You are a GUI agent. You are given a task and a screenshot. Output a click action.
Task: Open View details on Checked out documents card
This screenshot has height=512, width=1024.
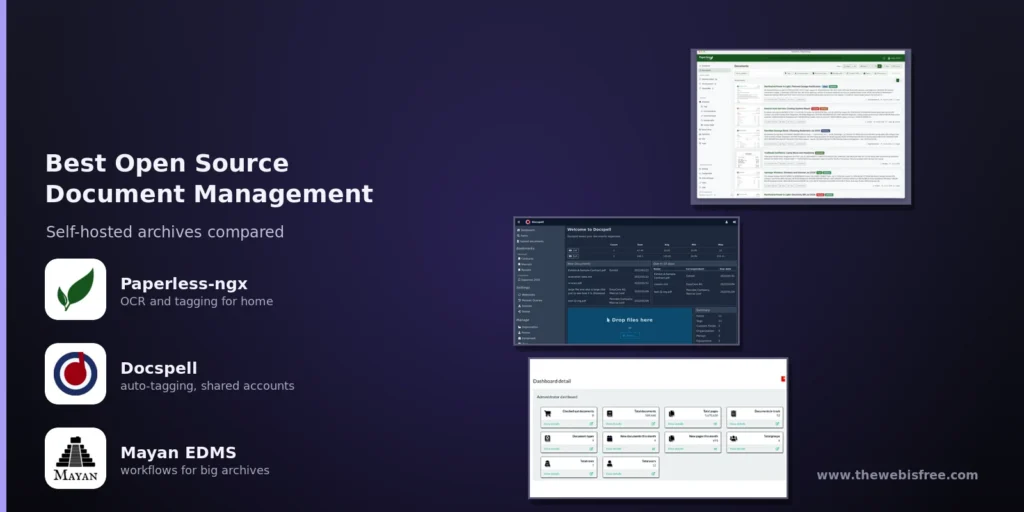(x=552, y=424)
